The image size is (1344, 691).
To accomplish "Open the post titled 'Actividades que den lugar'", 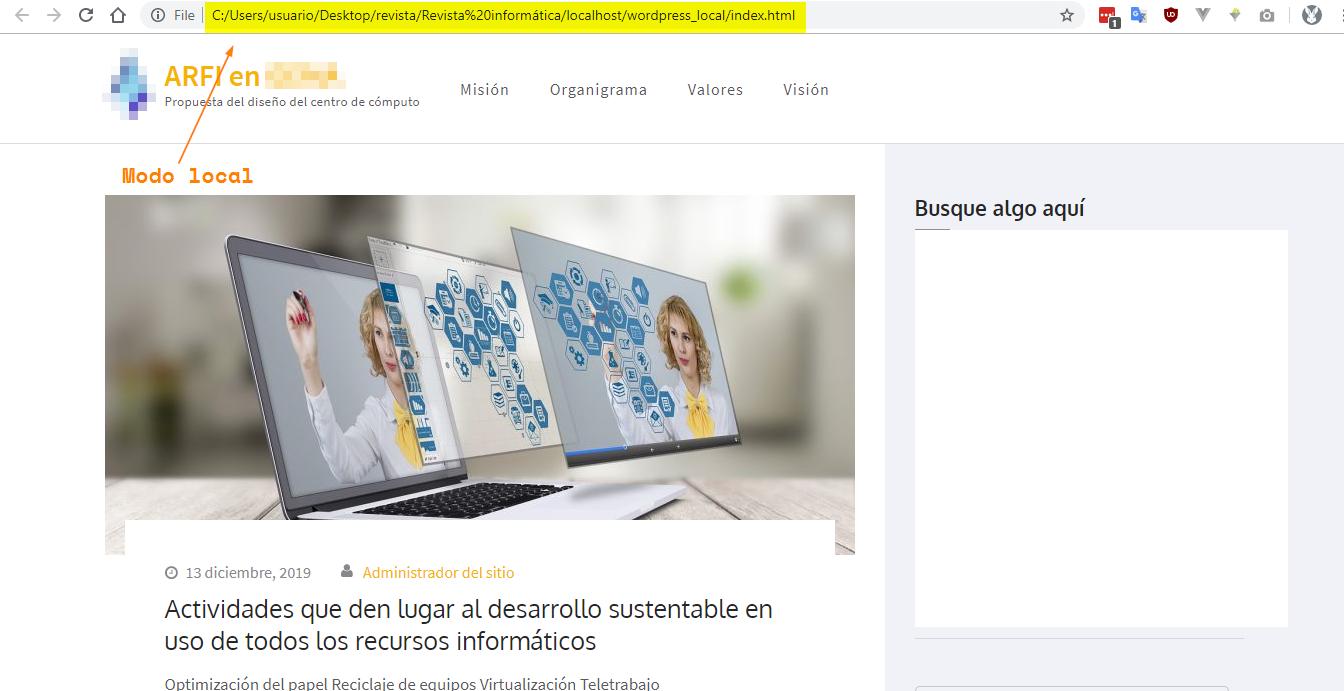I will tap(468, 624).
